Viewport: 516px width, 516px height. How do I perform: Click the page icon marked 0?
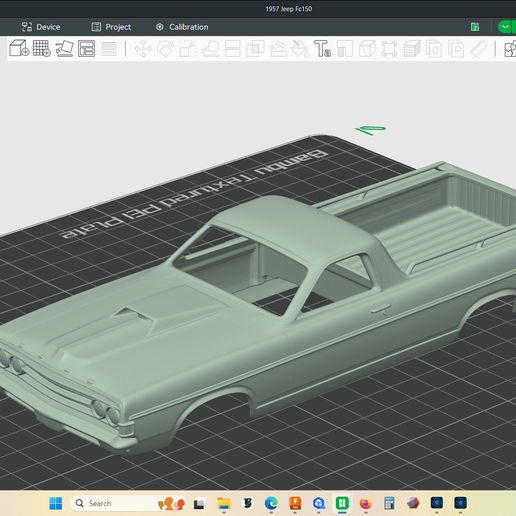[434, 49]
